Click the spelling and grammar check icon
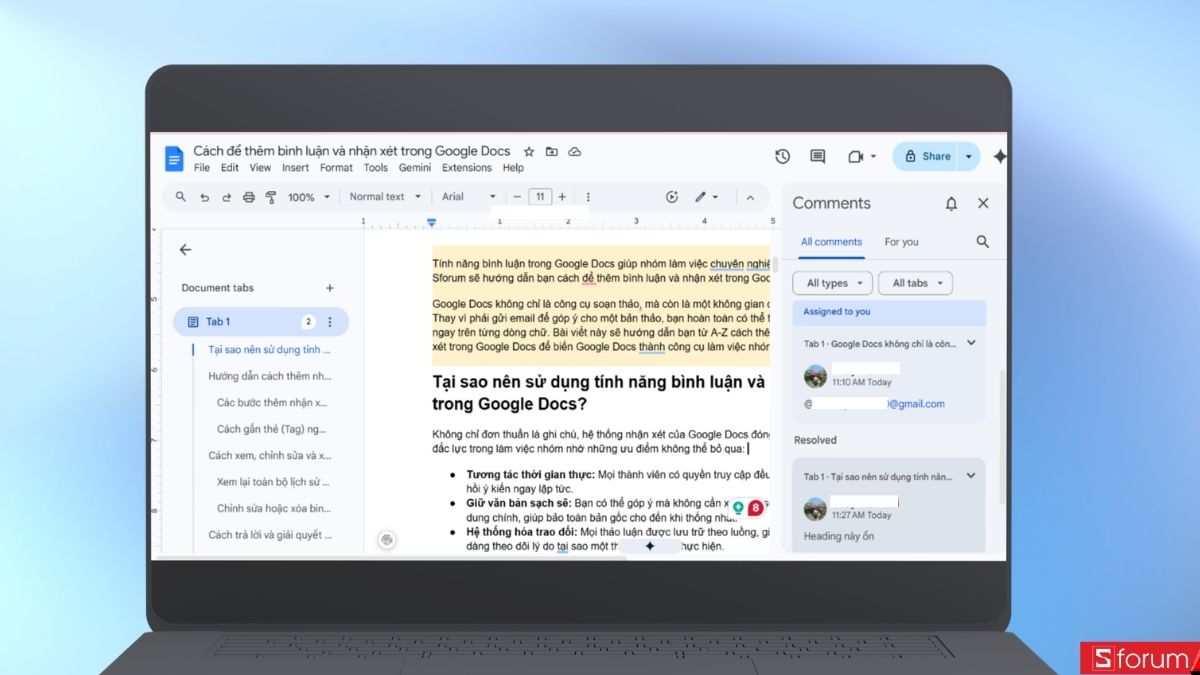1200x675 pixels. (x=672, y=197)
